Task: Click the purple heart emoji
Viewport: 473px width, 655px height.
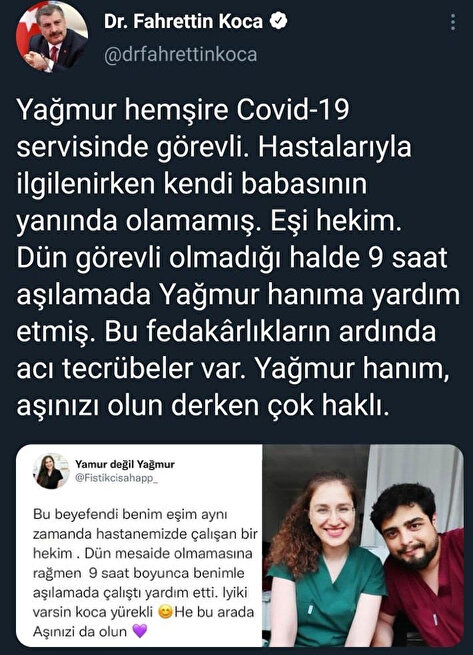Action: point(140,631)
